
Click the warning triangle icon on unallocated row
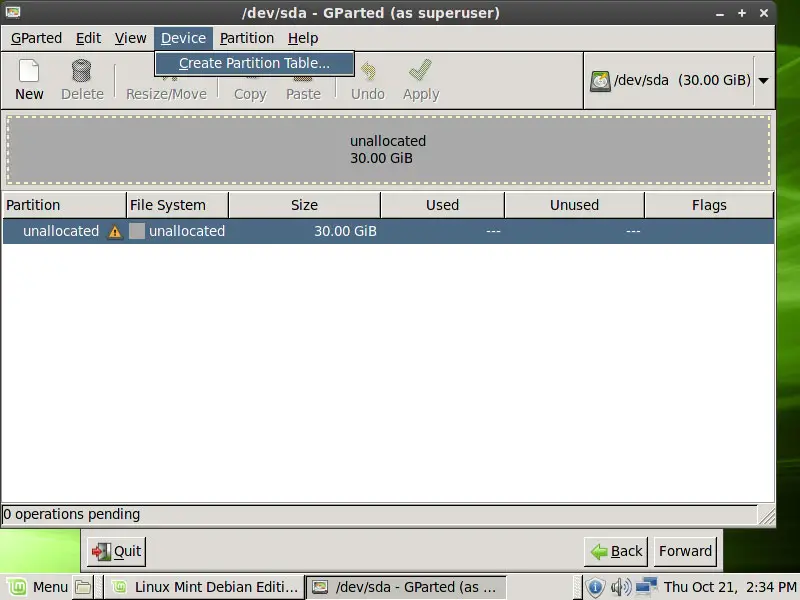[115, 232]
